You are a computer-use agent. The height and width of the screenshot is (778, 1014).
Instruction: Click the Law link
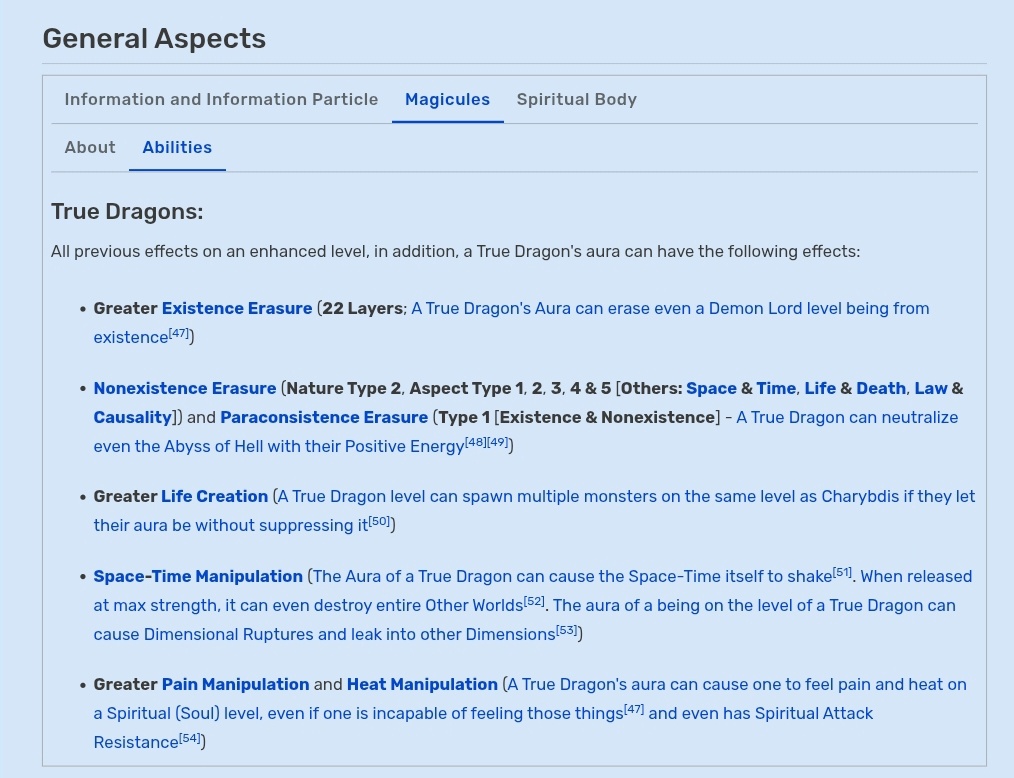pyautogui.click(x=931, y=389)
